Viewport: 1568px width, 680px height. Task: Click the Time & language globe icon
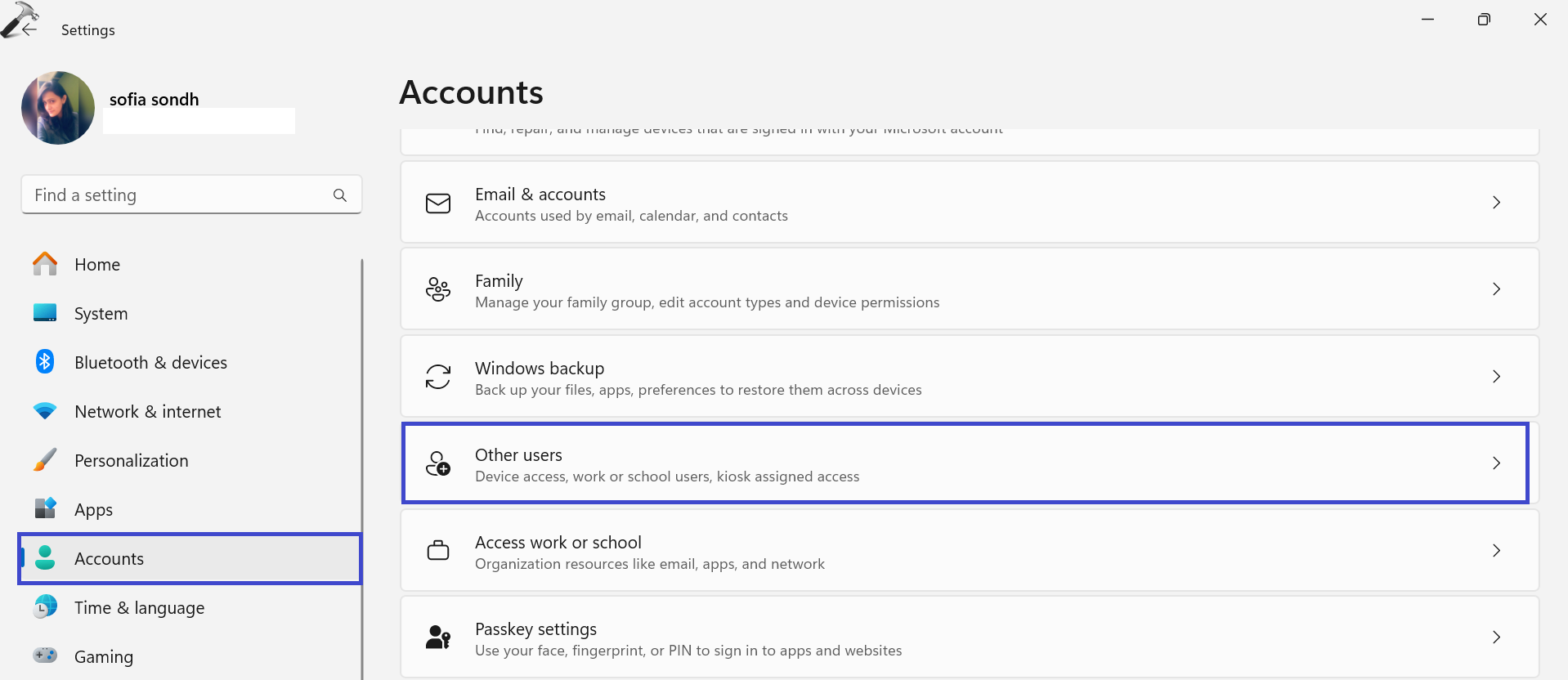[45, 607]
